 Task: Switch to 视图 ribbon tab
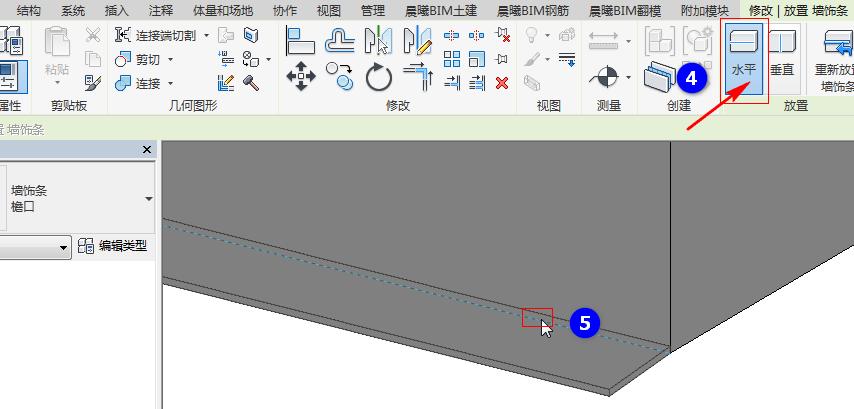pos(328,10)
